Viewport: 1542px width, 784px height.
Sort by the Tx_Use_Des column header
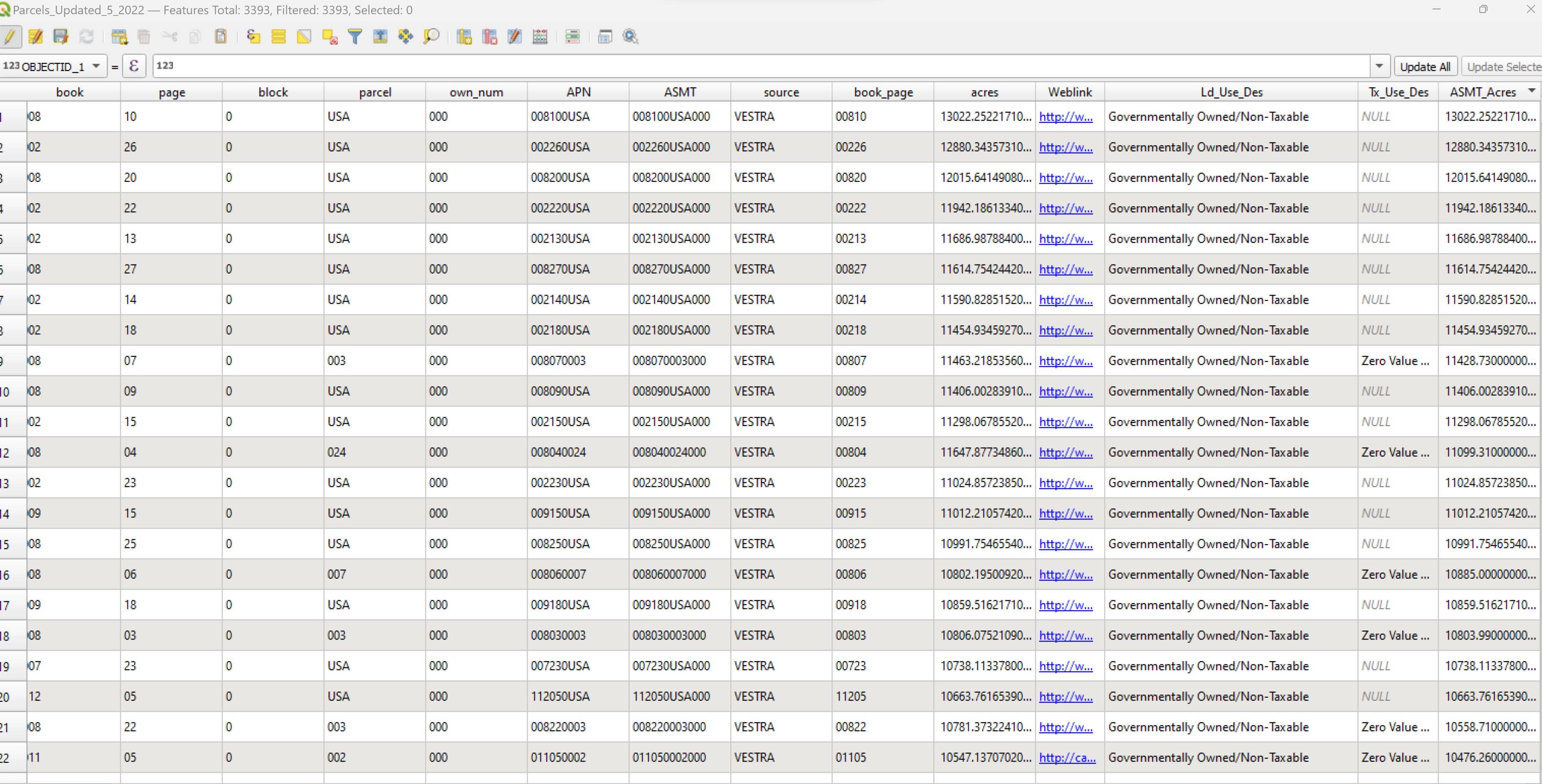click(x=1398, y=92)
